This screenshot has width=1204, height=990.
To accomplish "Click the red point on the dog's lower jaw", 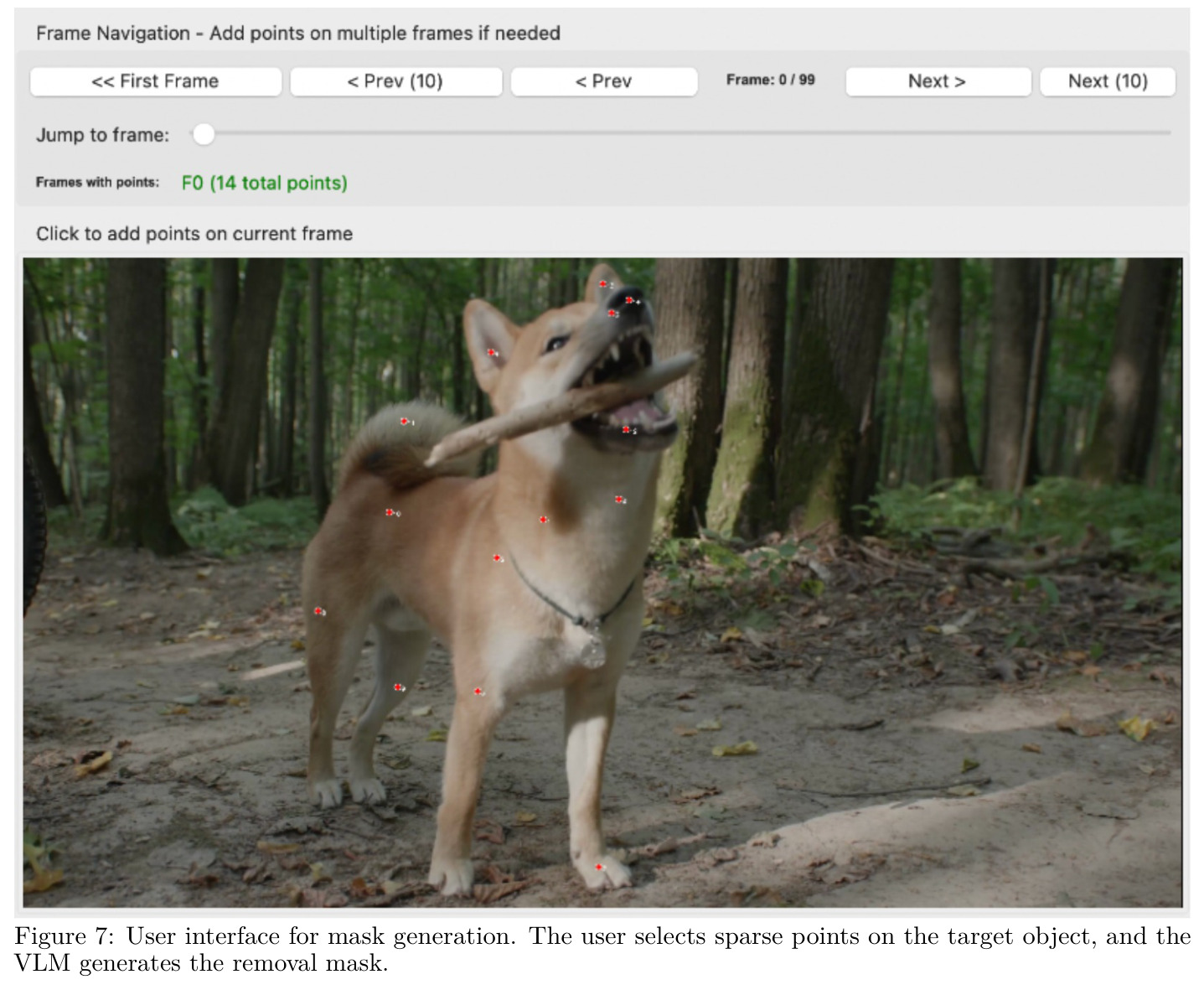I will coord(626,429).
